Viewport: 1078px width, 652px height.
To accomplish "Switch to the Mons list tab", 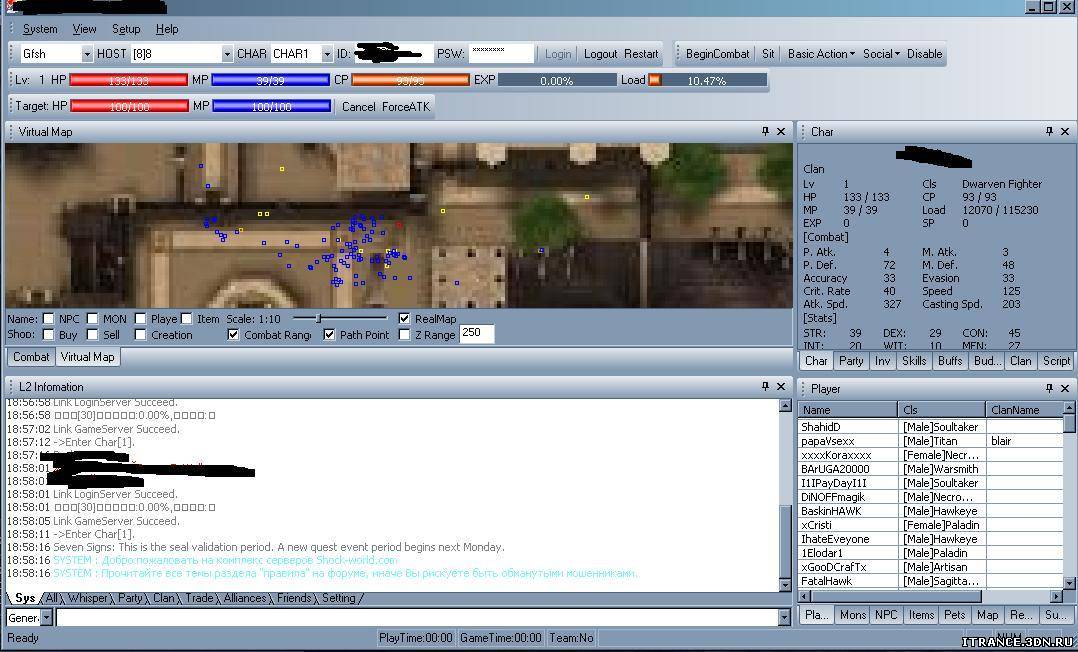I will pos(852,615).
